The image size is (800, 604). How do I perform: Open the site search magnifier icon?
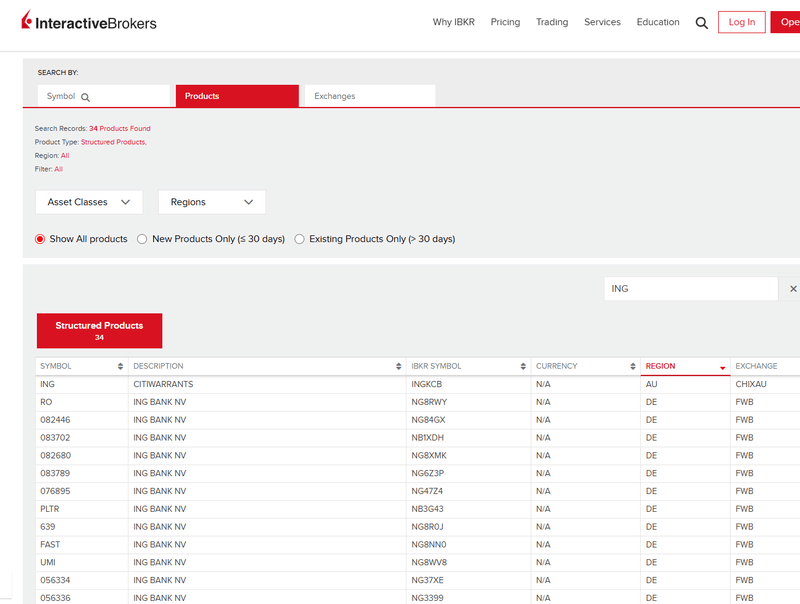[702, 22]
